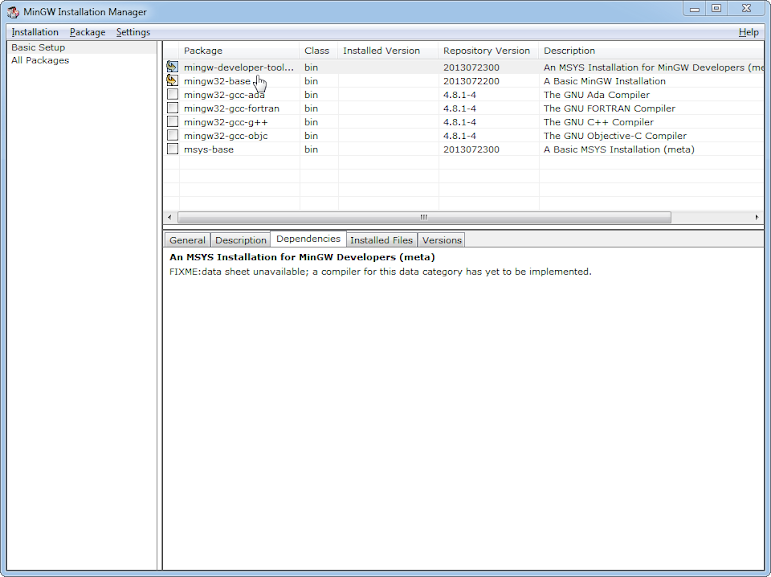This screenshot has width=771, height=577.
Task: Mark the mingw32-gcc-g++ checkbox
Action: click(172, 121)
